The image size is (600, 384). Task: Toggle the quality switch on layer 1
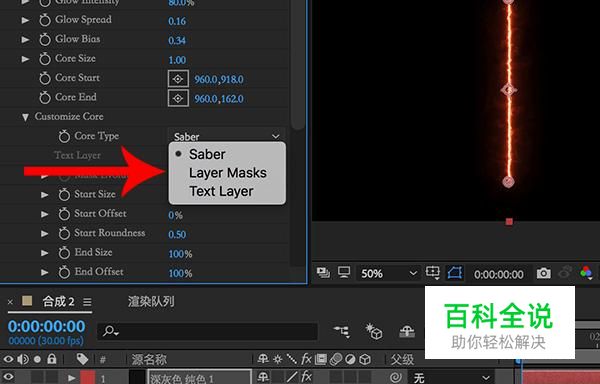[293, 377]
